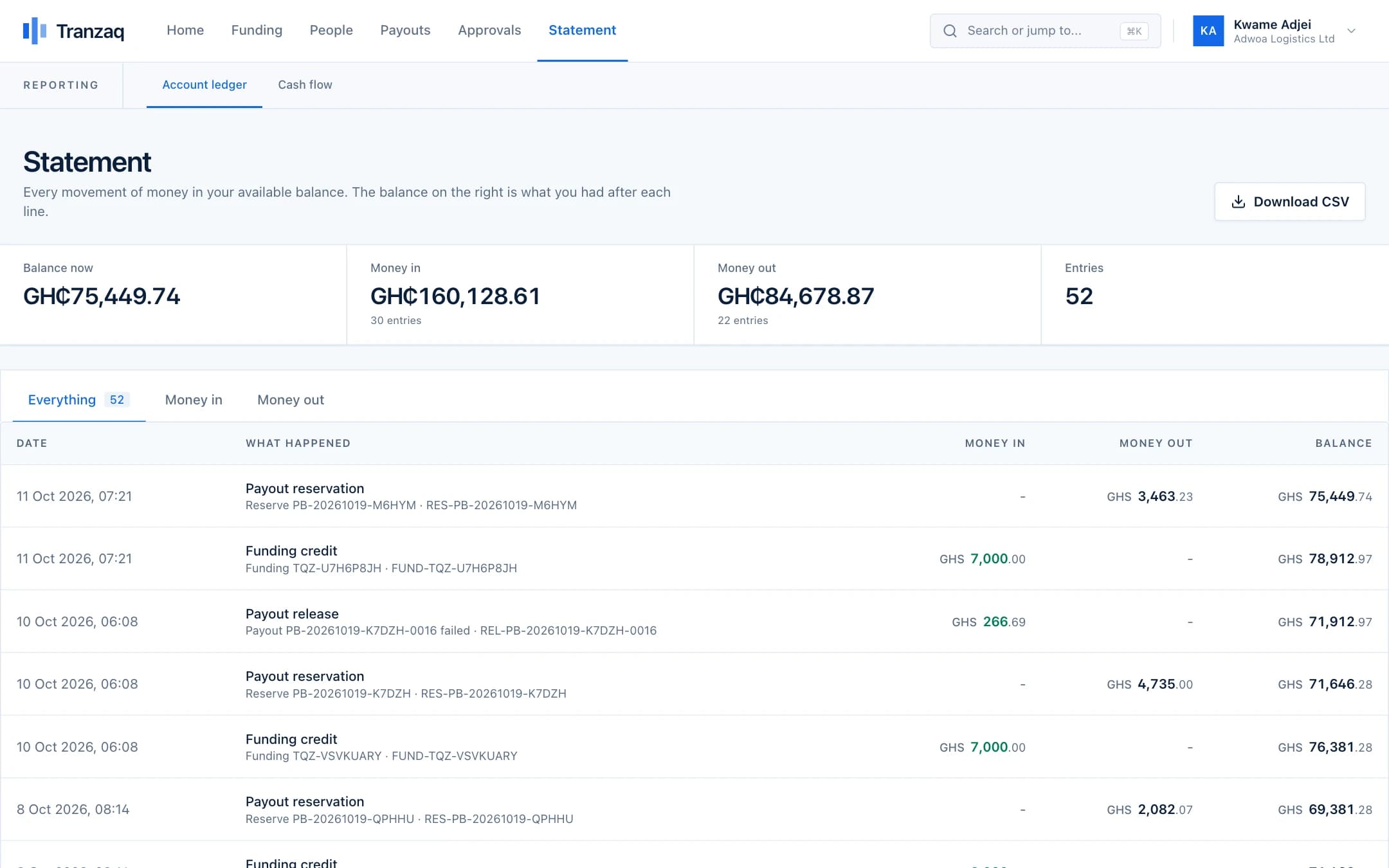Expand the Kwame Adjei account menu chevron
Image resolution: width=1389 pixels, height=868 pixels.
pos(1351,31)
